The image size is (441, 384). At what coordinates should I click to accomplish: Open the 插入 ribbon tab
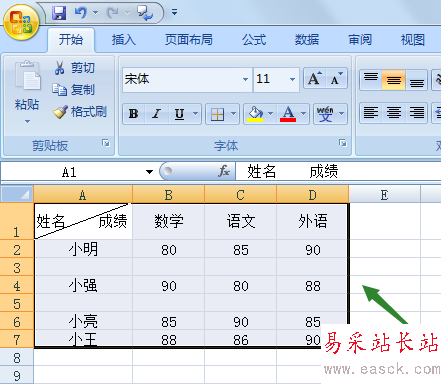(x=124, y=40)
